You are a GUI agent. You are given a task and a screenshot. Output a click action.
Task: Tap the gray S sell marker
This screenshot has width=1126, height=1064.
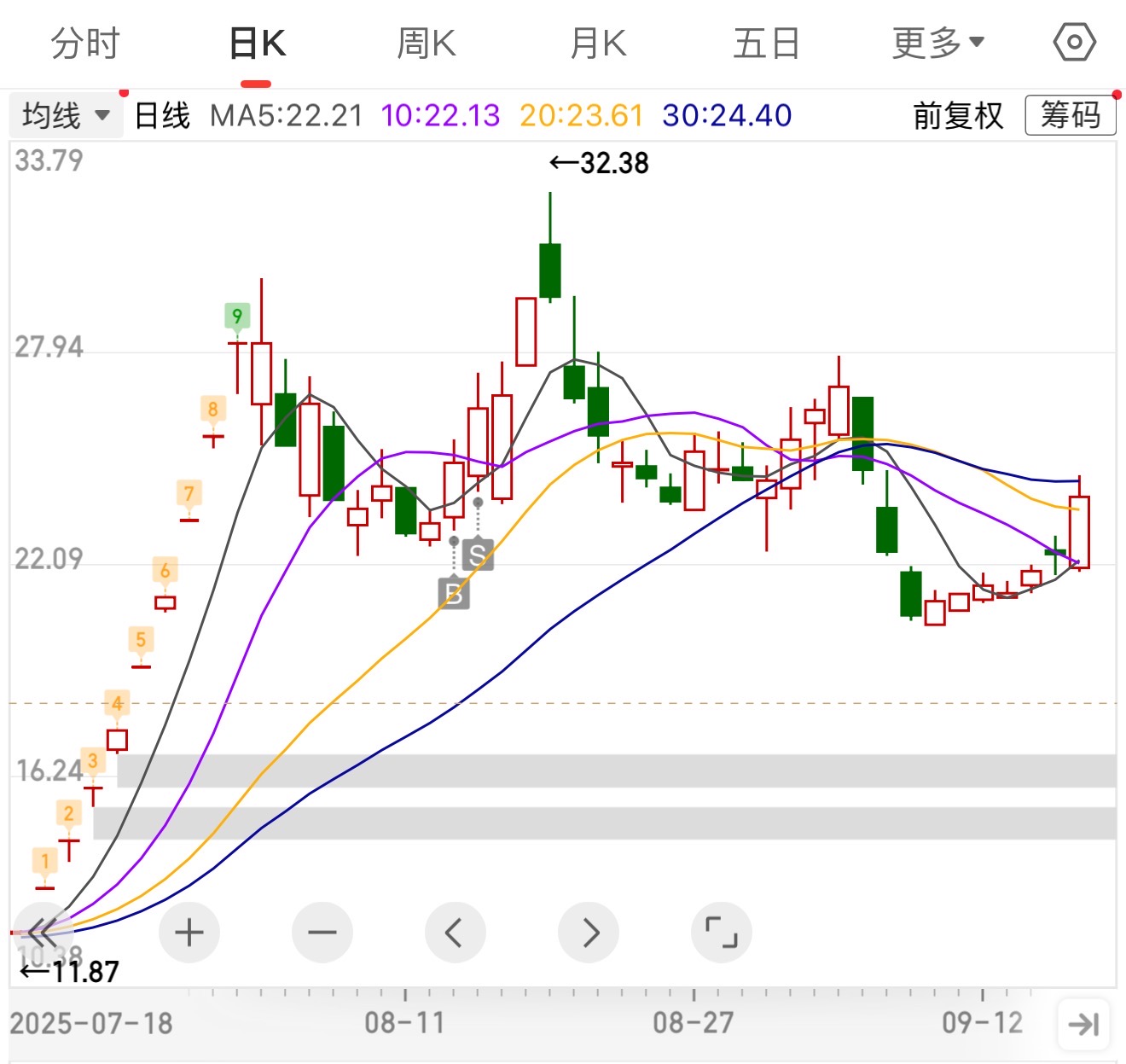click(478, 555)
